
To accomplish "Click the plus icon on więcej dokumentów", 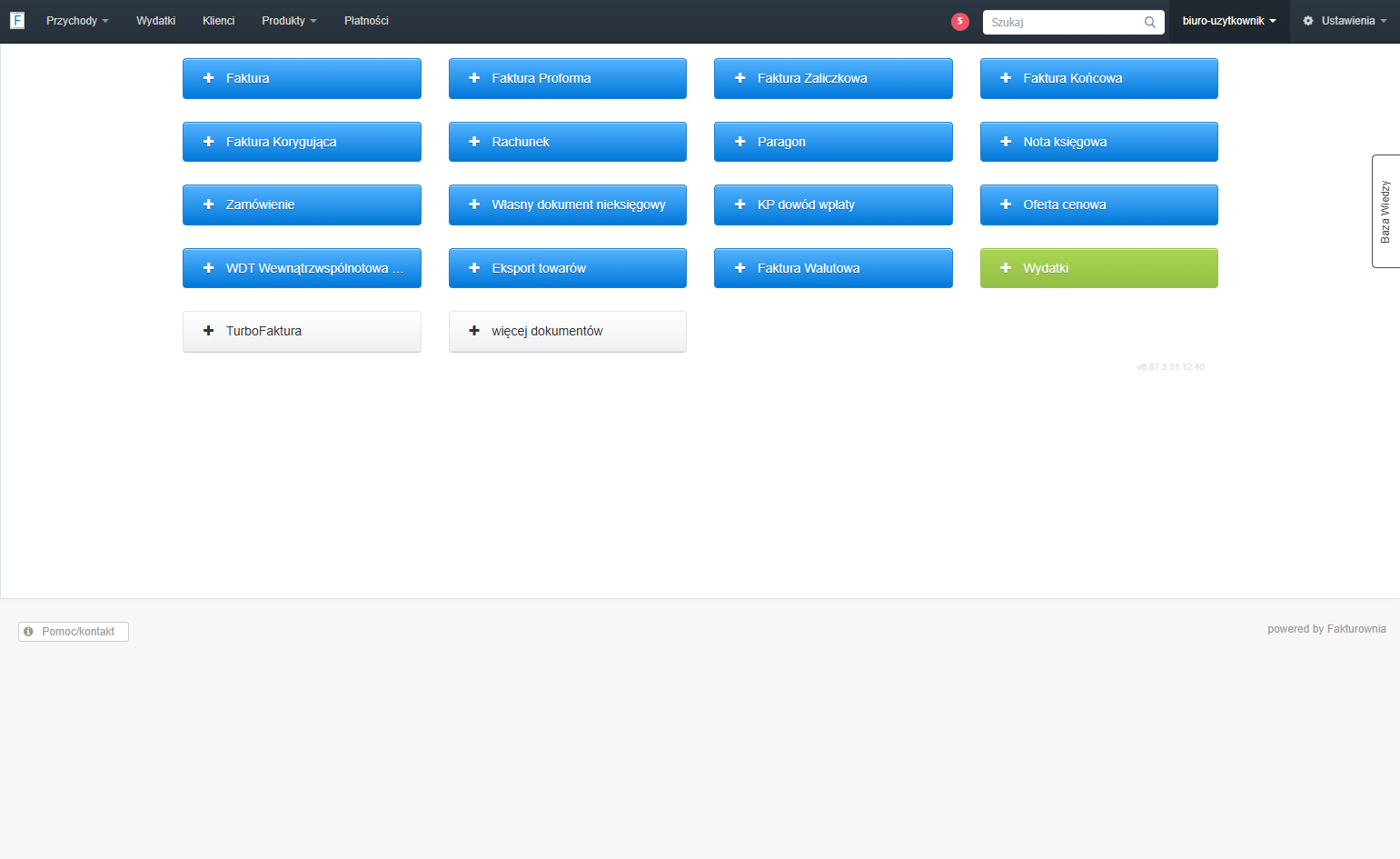I will [474, 331].
